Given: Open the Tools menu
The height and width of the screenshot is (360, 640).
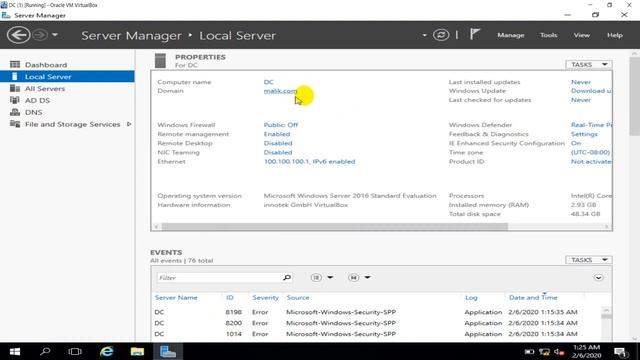Looking at the screenshot, I should (x=548, y=35).
